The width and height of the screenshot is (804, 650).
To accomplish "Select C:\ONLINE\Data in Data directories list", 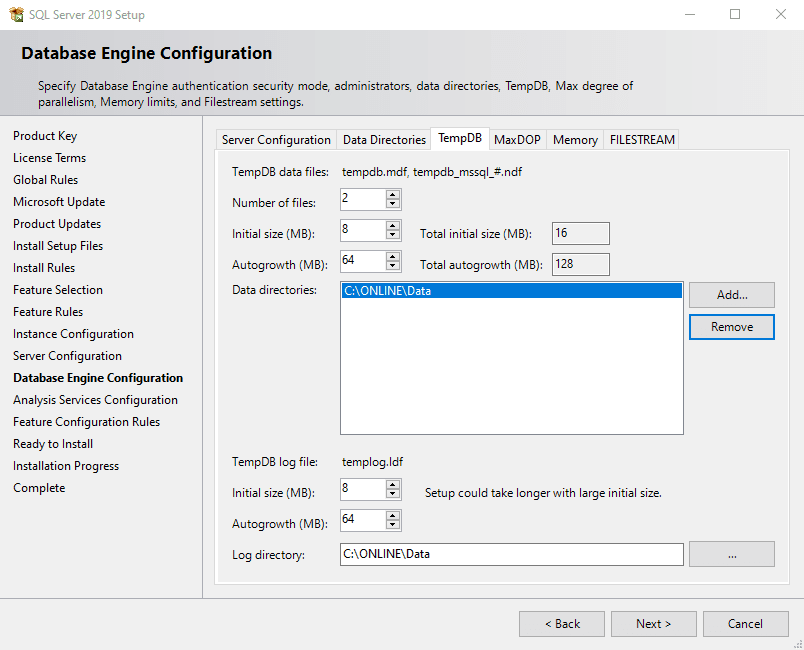I will click(x=511, y=292).
